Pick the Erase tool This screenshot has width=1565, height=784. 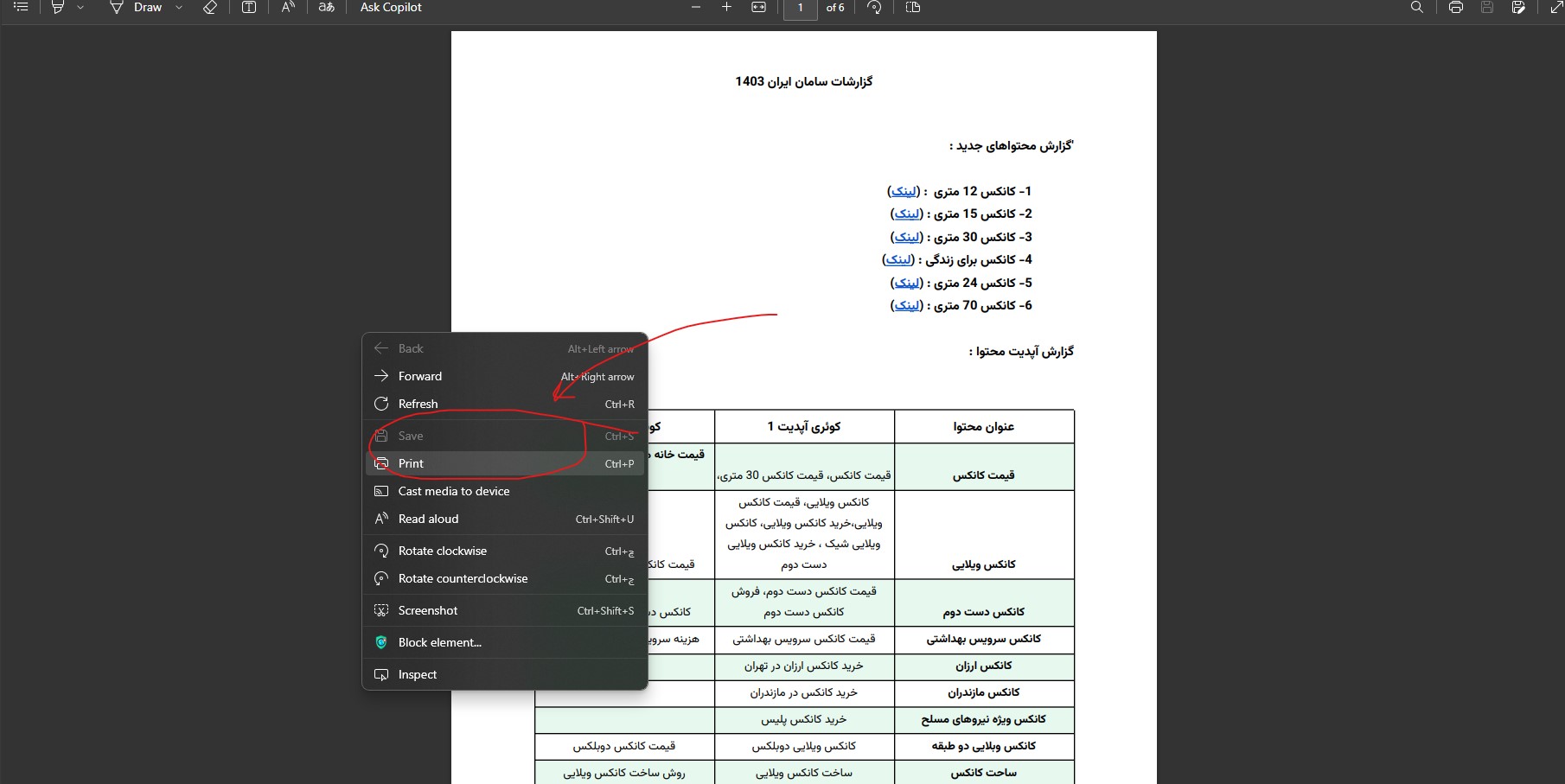pyautogui.click(x=210, y=7)
